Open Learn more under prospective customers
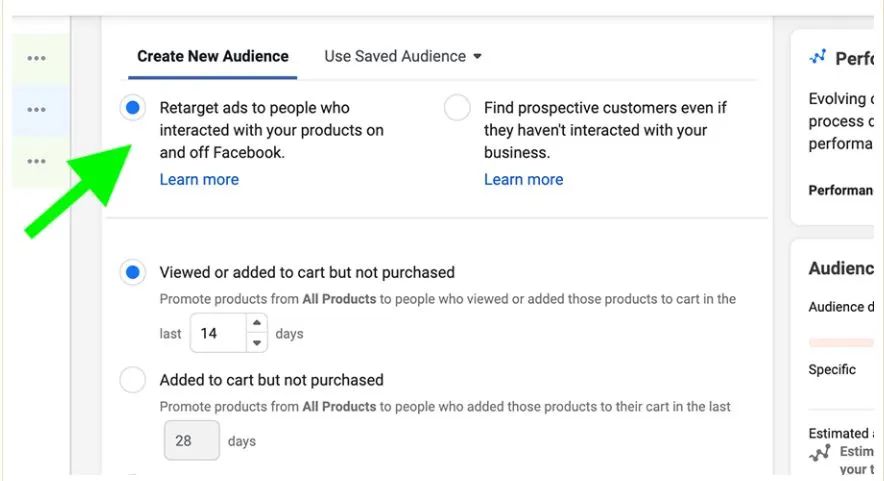 (523, 180)
